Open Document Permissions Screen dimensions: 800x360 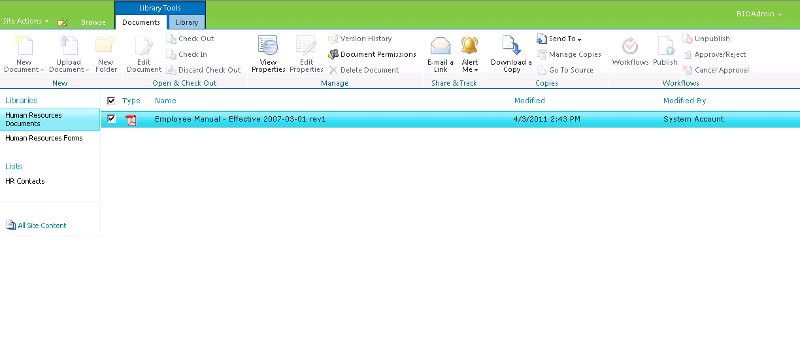[x=372, y=55]
